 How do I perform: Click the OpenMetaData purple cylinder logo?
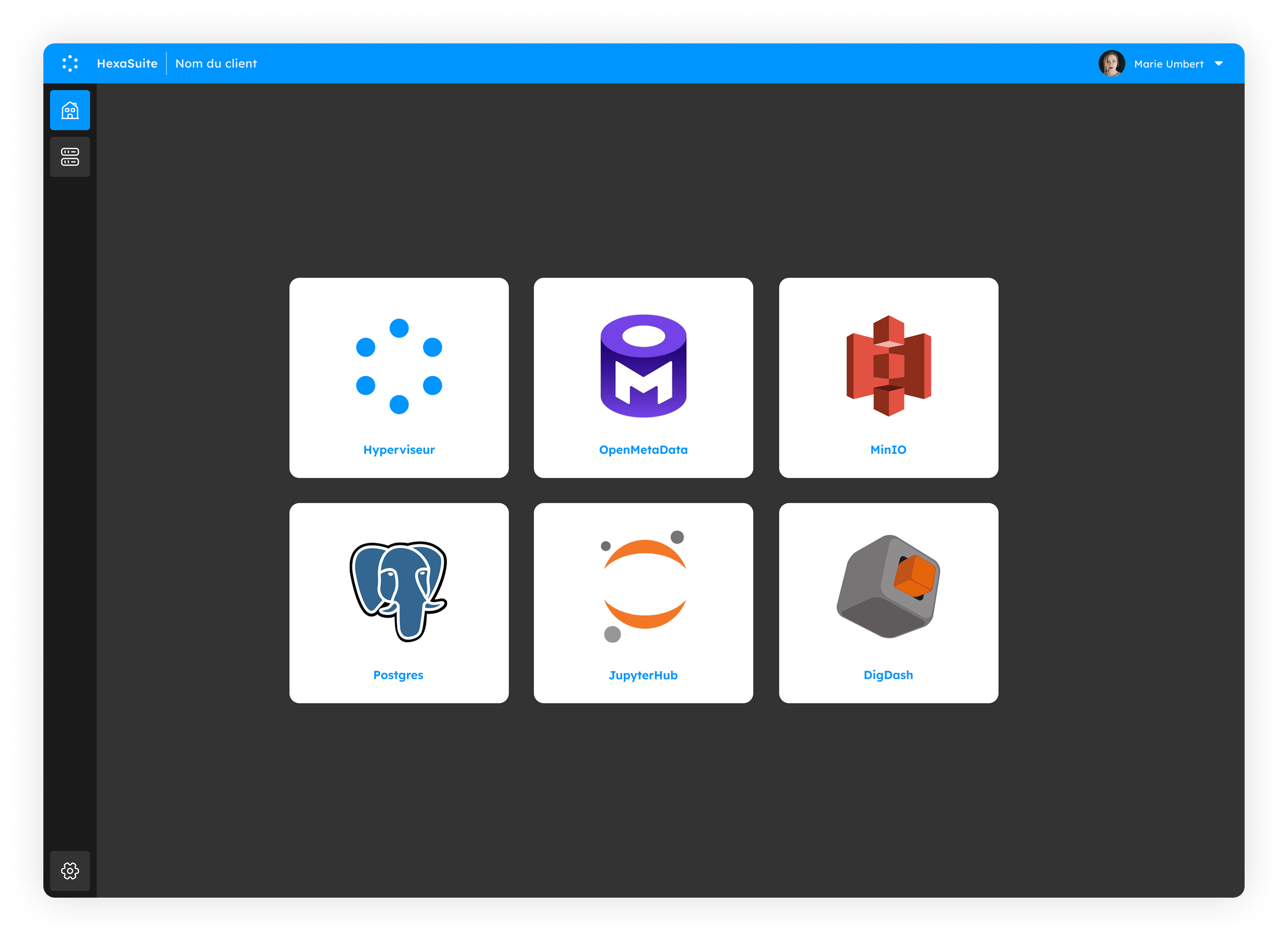click(643, 366)
